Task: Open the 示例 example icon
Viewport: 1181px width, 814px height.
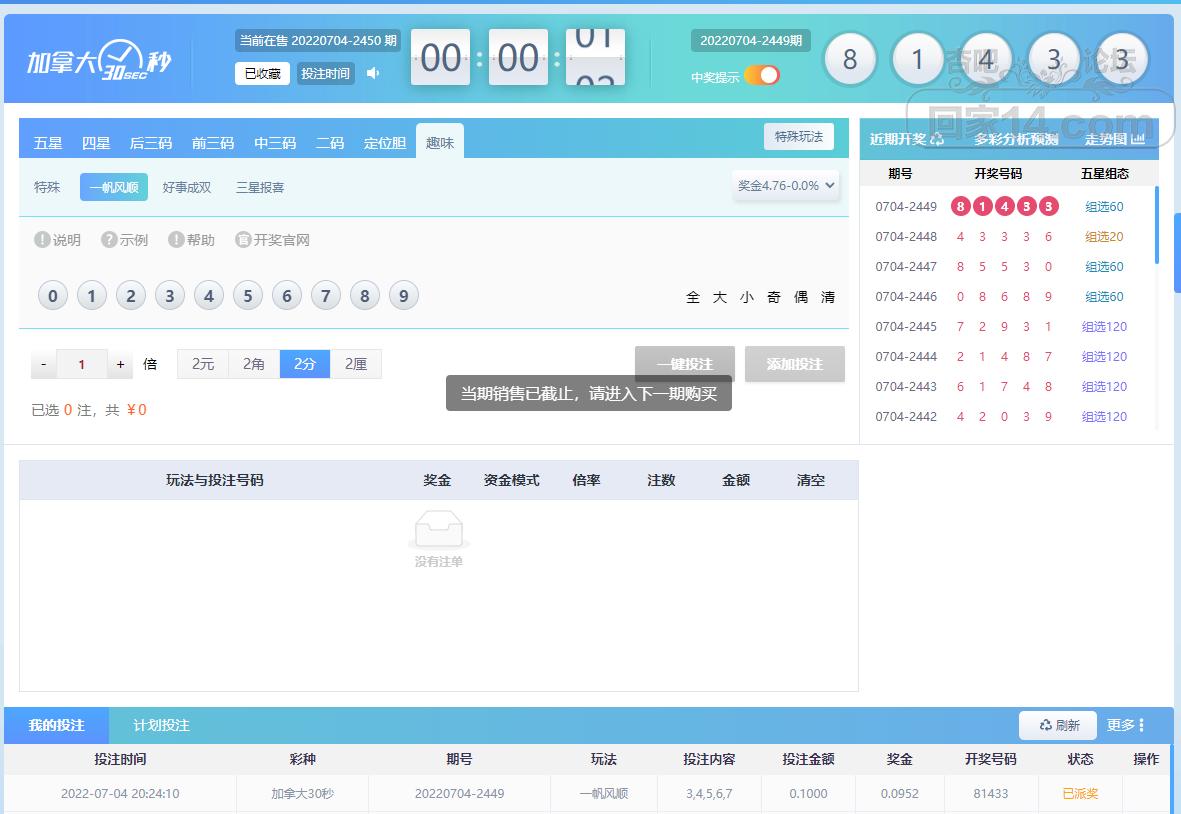Action: [109, 240]
